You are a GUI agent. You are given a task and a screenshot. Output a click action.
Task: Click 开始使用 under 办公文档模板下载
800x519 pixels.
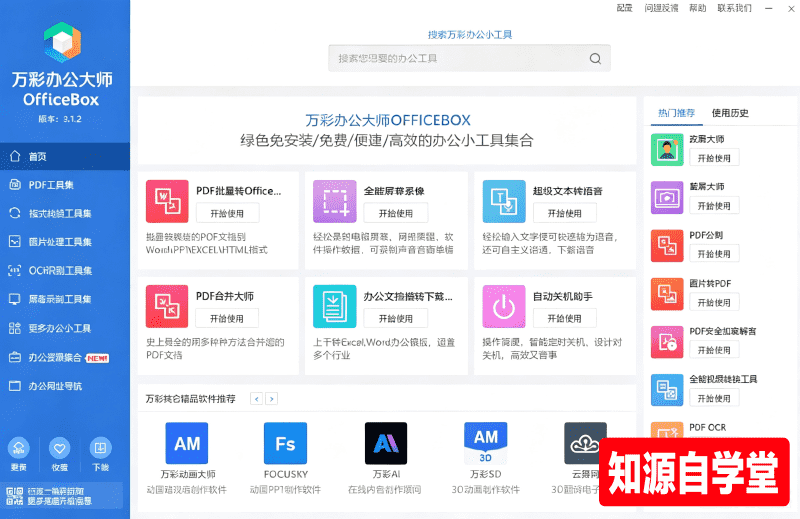coord(395,318)
